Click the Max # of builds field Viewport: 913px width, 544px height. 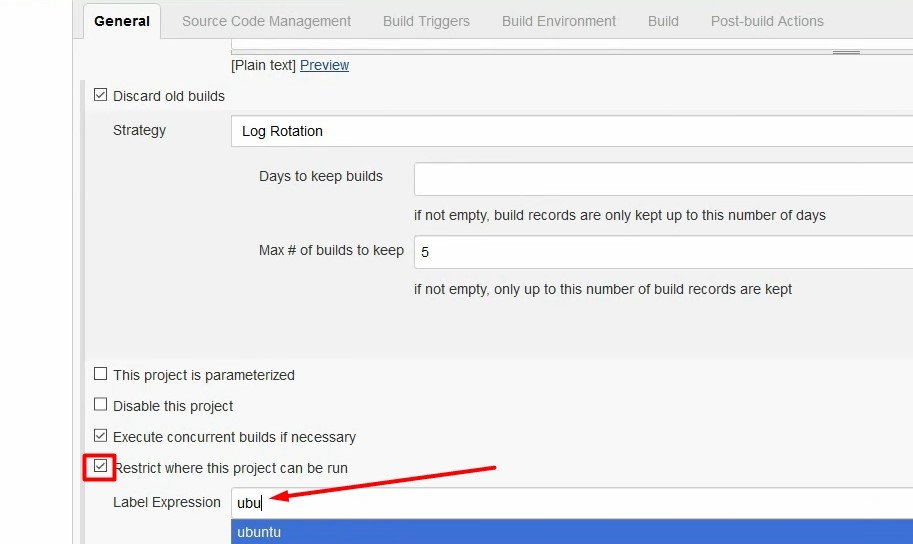[663, 252]
